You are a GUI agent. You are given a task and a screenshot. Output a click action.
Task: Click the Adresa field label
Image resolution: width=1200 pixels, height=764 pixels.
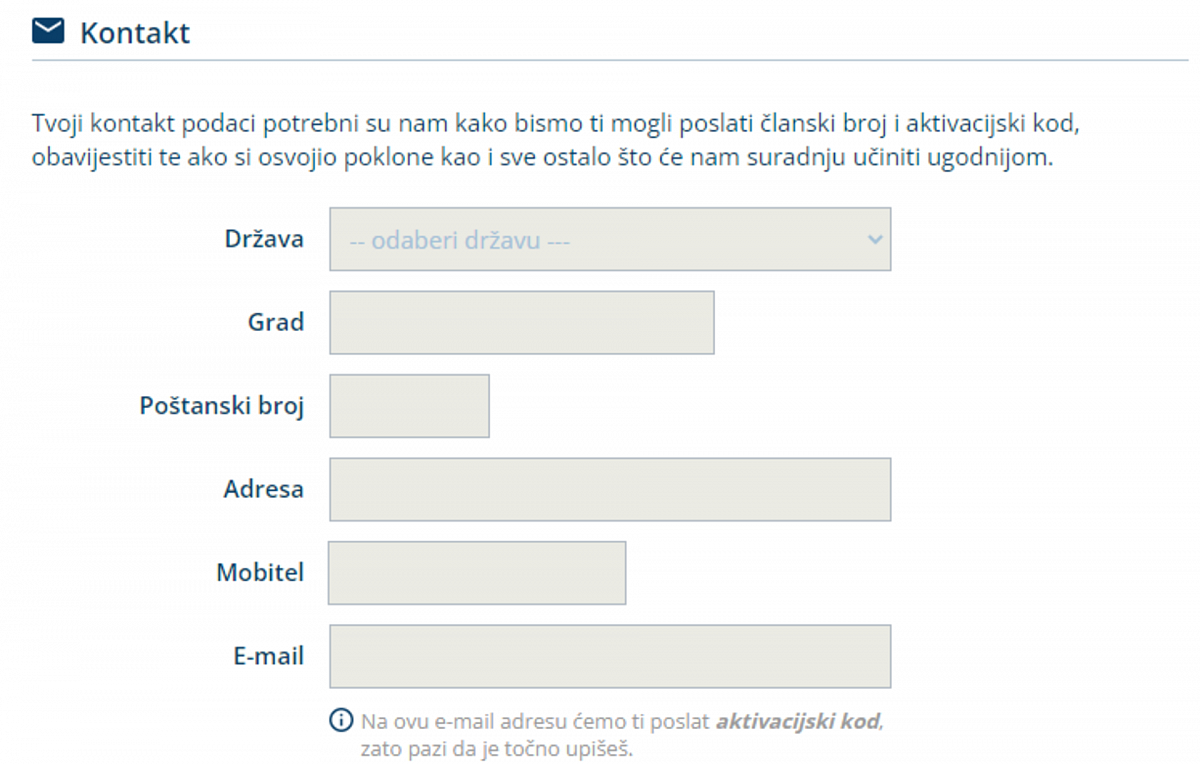tap(264, 490)
